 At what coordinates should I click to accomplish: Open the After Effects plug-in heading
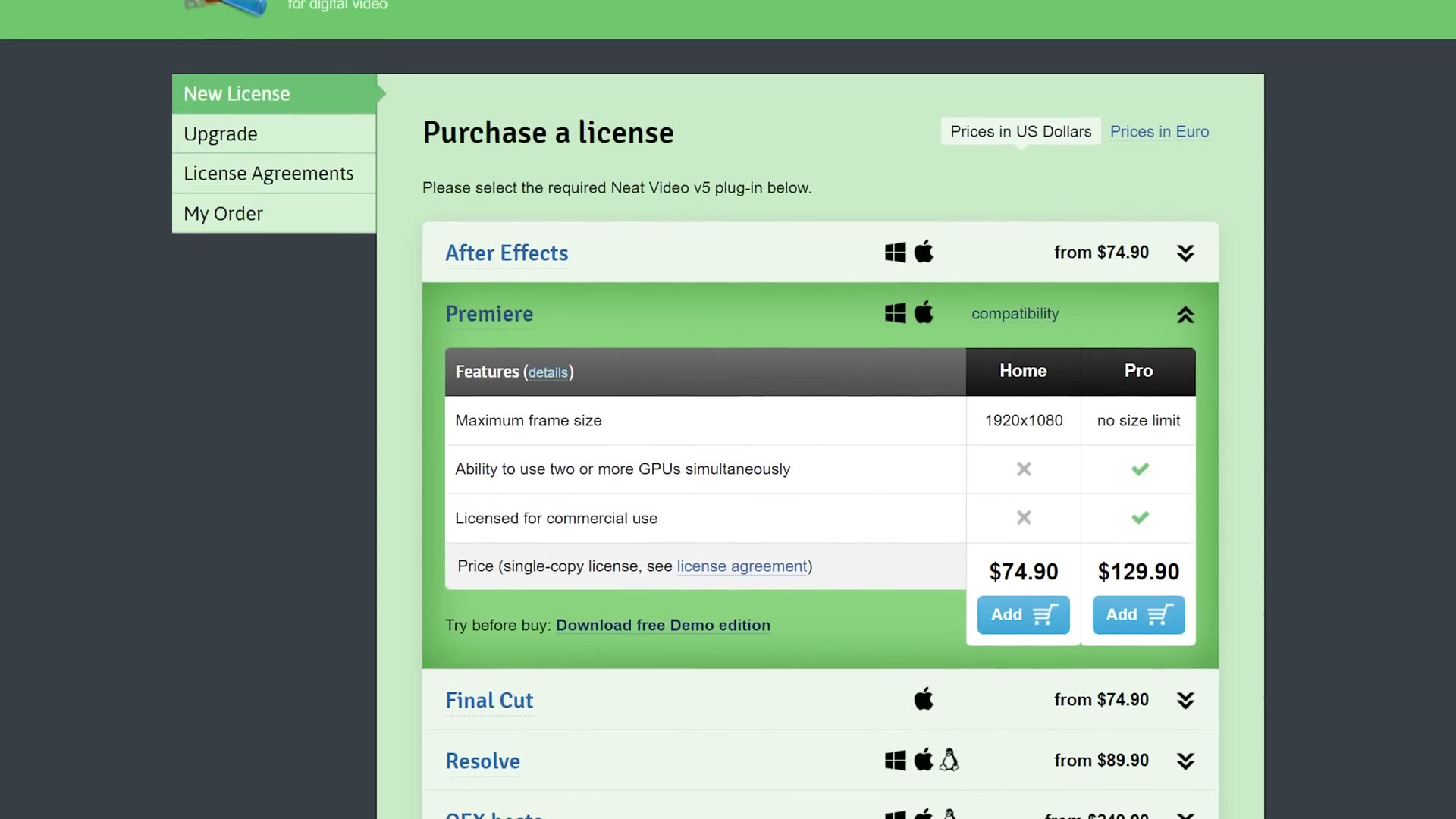507,253
